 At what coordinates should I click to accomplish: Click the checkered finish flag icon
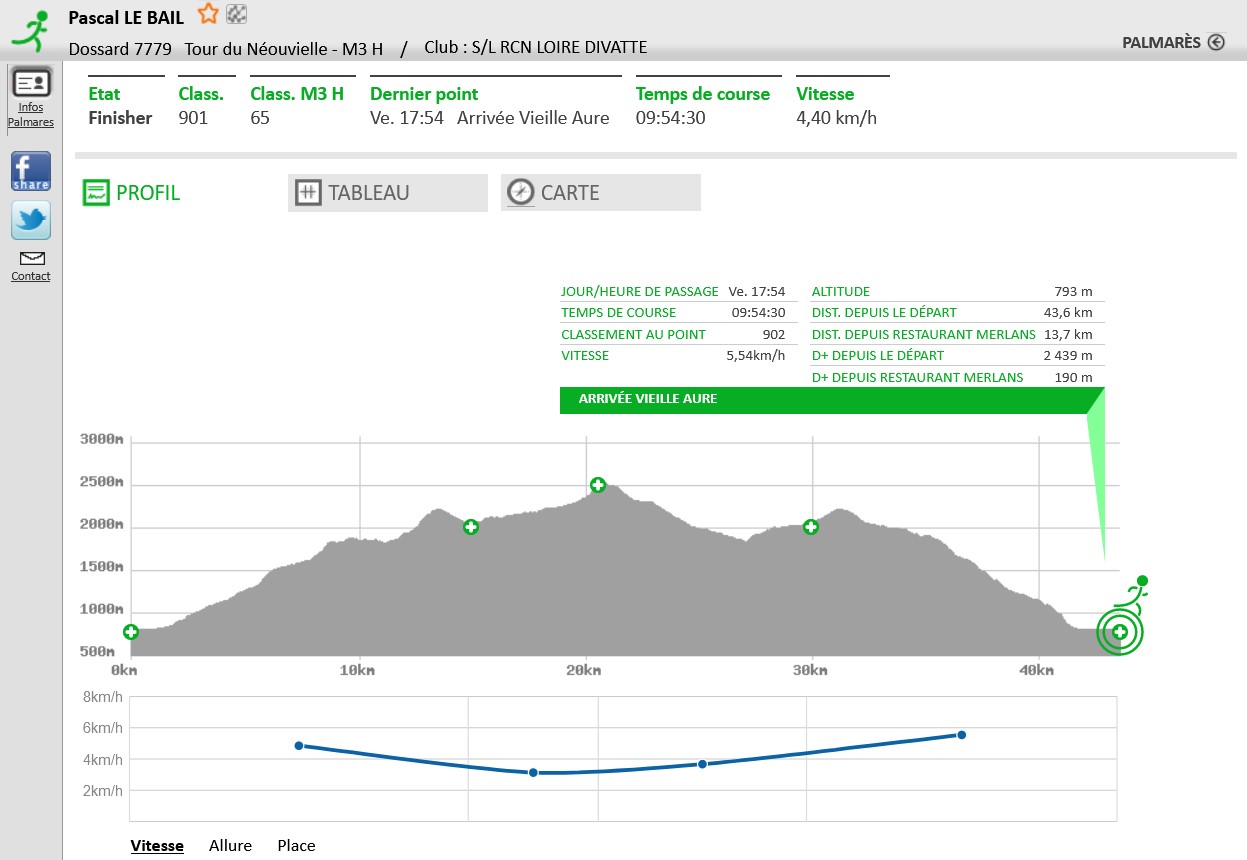coord(237,14)
